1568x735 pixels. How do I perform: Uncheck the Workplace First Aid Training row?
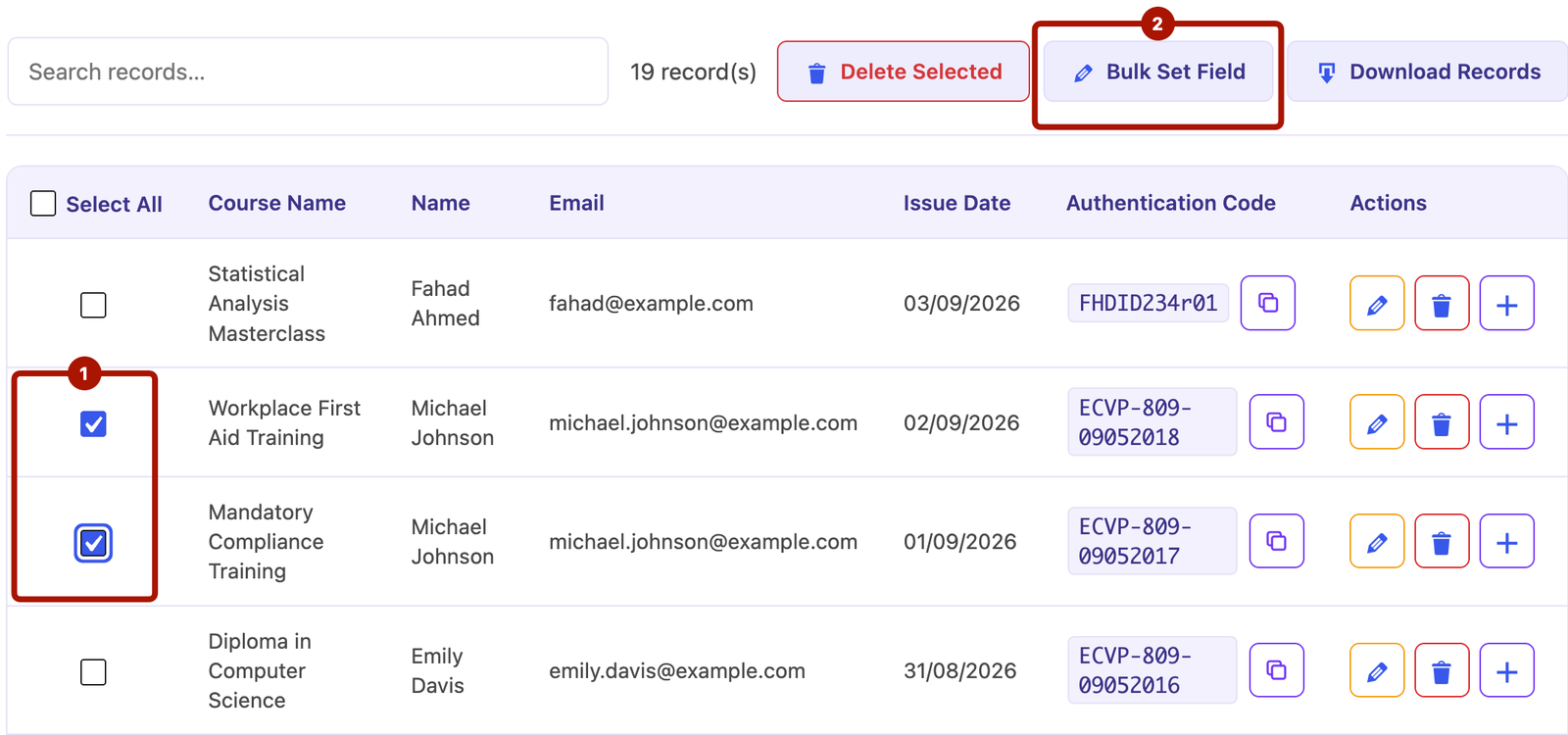93,424
